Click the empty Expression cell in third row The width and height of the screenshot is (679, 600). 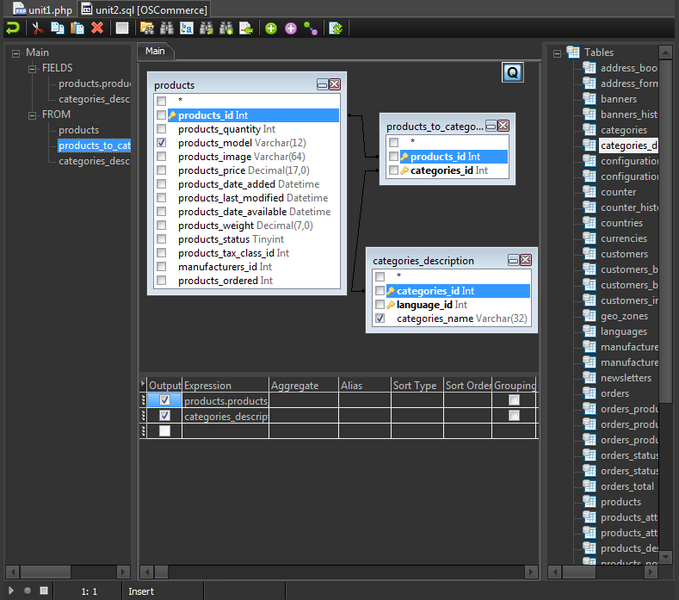(225, 431)
